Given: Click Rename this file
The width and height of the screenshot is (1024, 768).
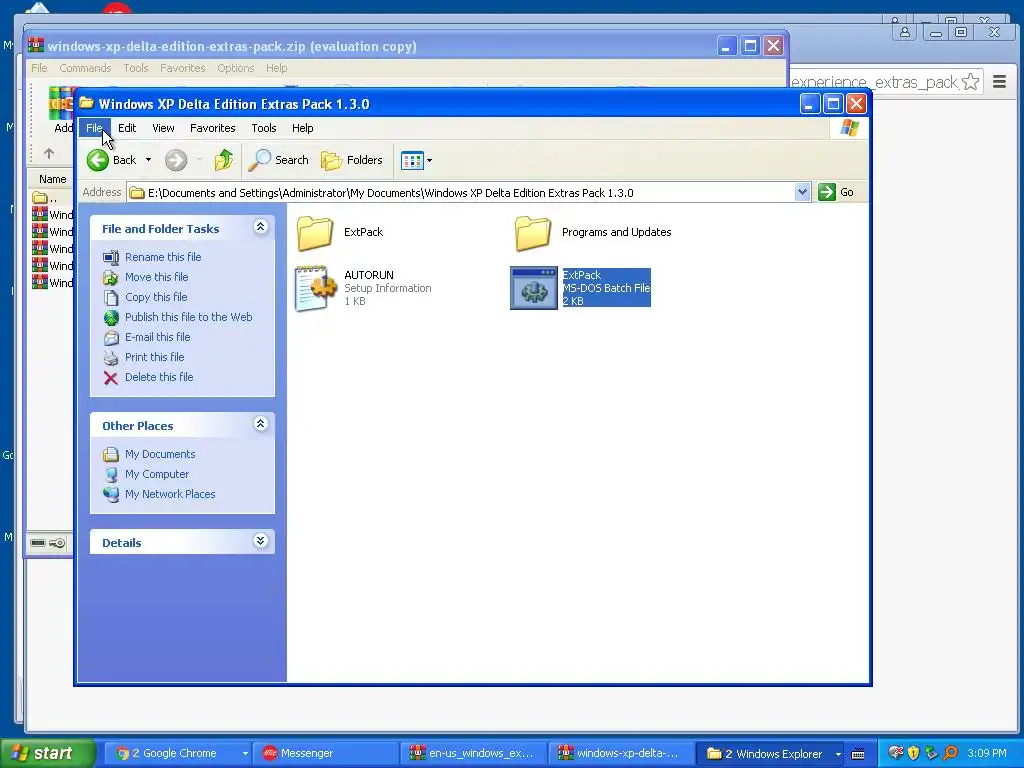Looking at the screenshot, I should tap(163, 257).
